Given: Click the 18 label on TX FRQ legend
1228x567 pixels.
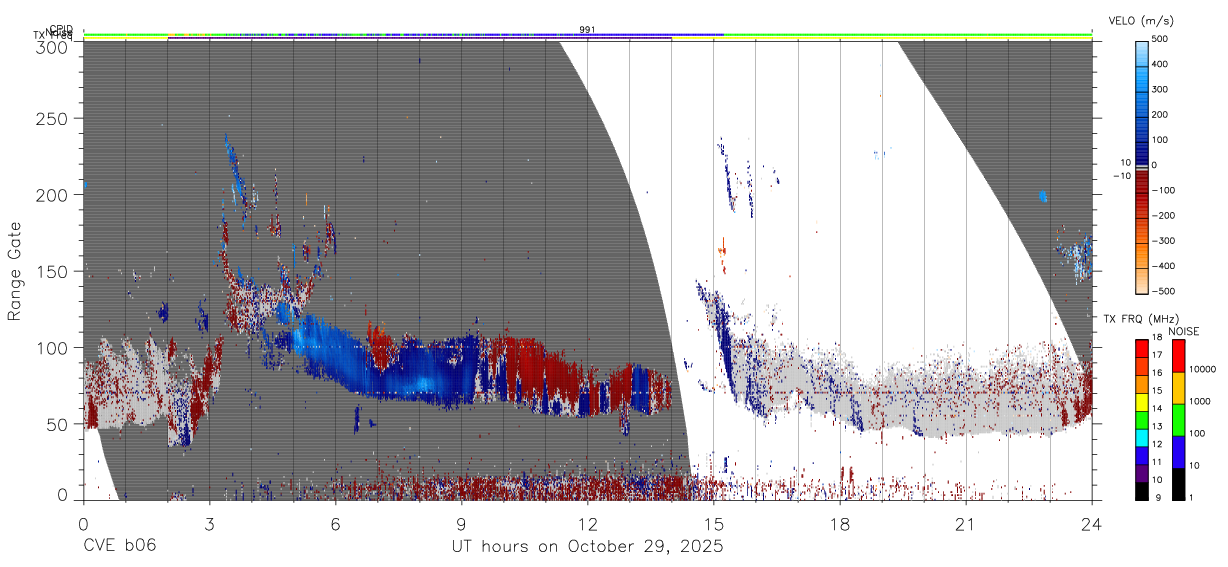Looking at the screenshot, I should [x=1156, y=339].
